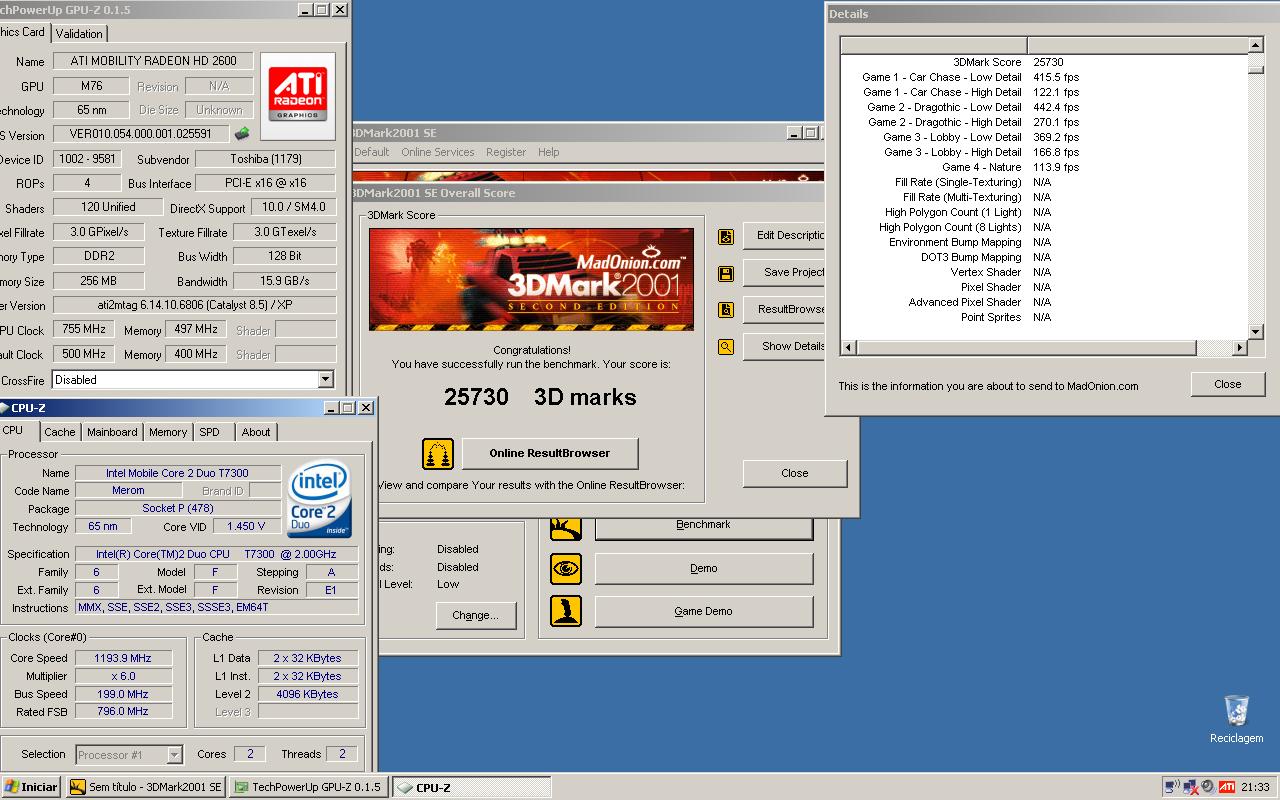Close the Overall Score dialog via Close button

click(x=795, y=473)
